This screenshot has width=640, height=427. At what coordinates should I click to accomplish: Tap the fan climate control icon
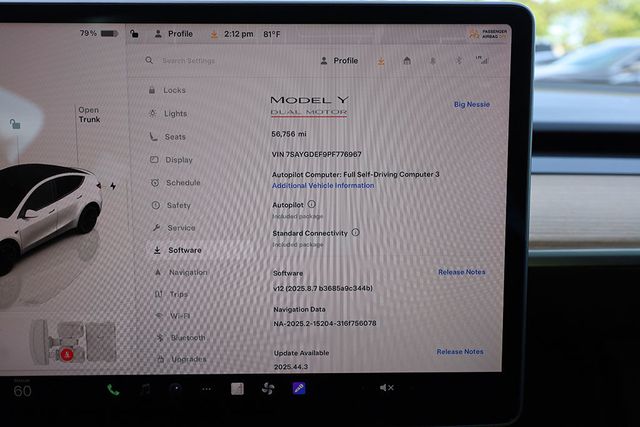pyautogui.click(x=267, y=389)
